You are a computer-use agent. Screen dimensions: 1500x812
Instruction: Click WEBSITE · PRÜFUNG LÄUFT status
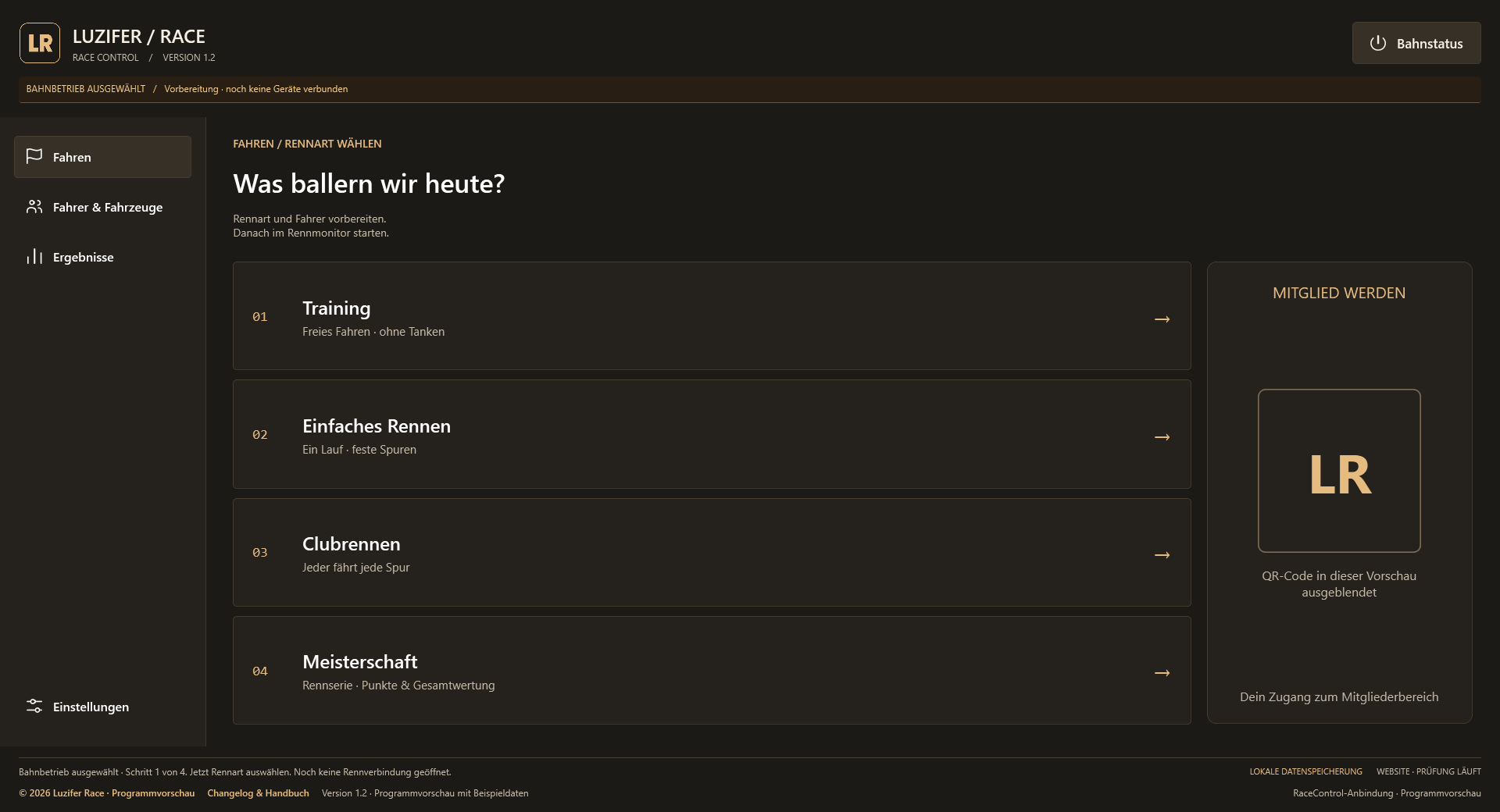[1429, 771]
